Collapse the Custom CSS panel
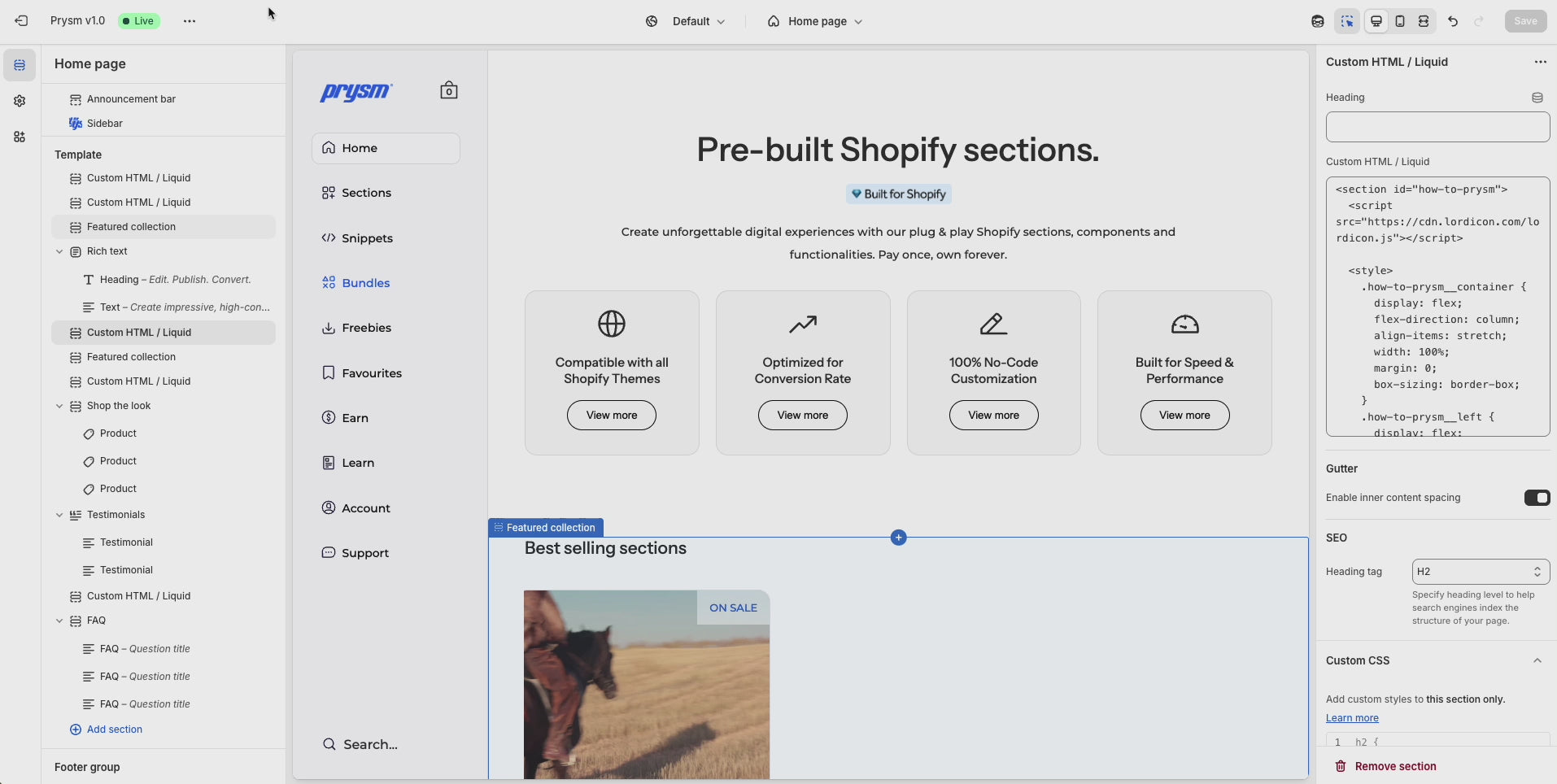The width and height of the screenshot is (1557, 784). coord(1537,660)
